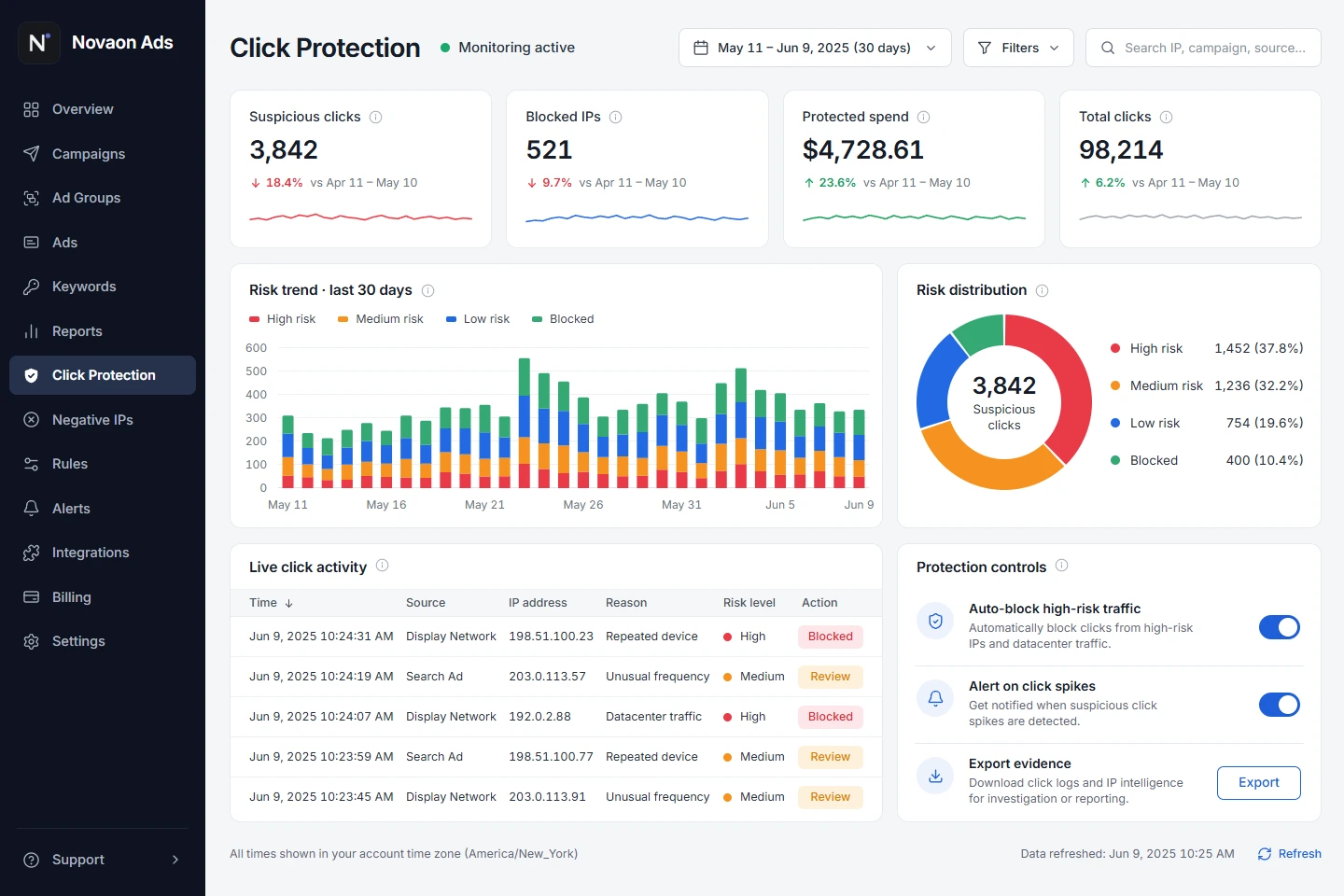The width and height of the screenshot is (1344, 896).
Task: Click the Campaigns paper-plane icon
Action: coord(31,154)
